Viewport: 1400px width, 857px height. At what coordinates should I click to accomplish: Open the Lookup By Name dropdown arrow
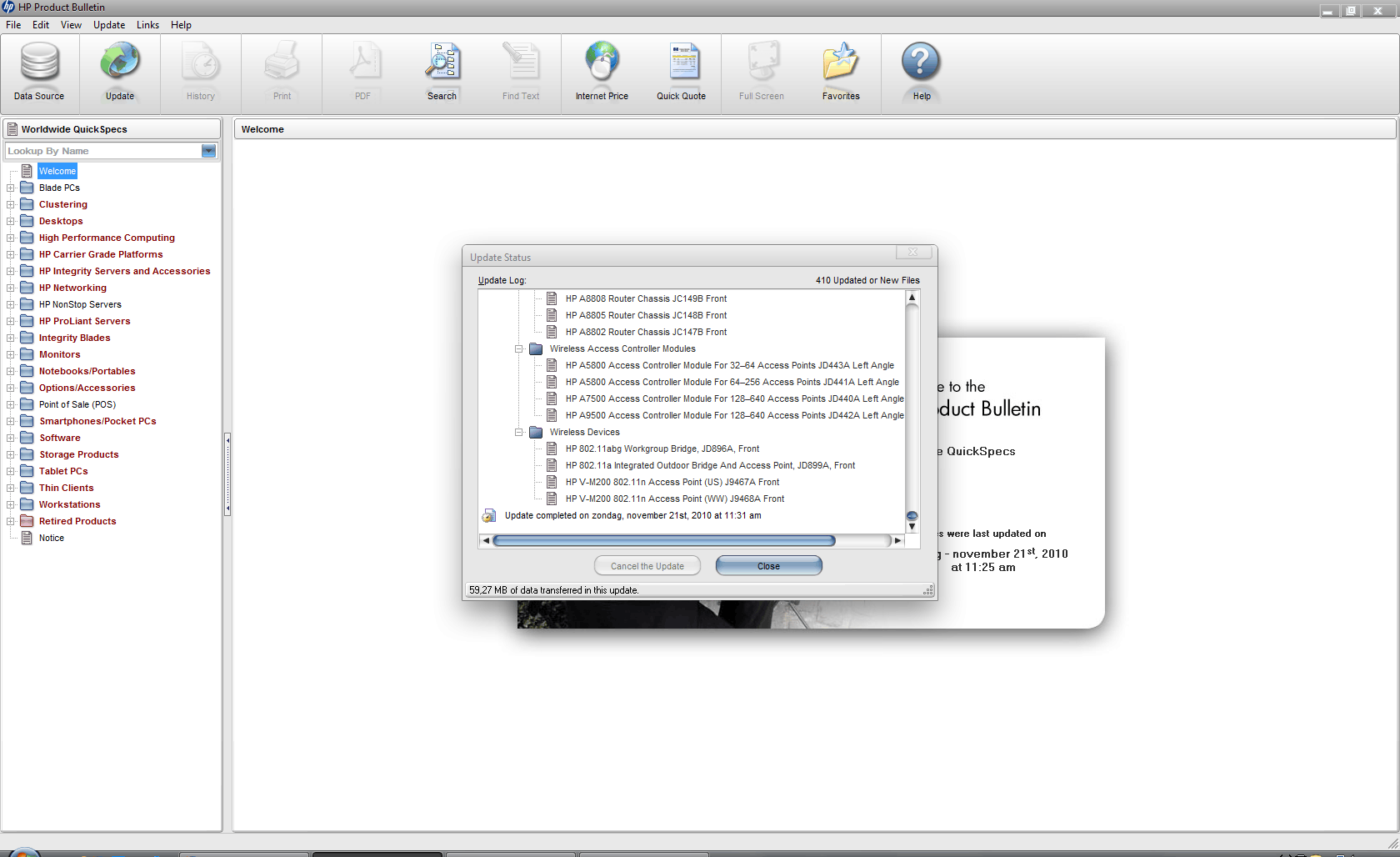(x=208, y=151)
